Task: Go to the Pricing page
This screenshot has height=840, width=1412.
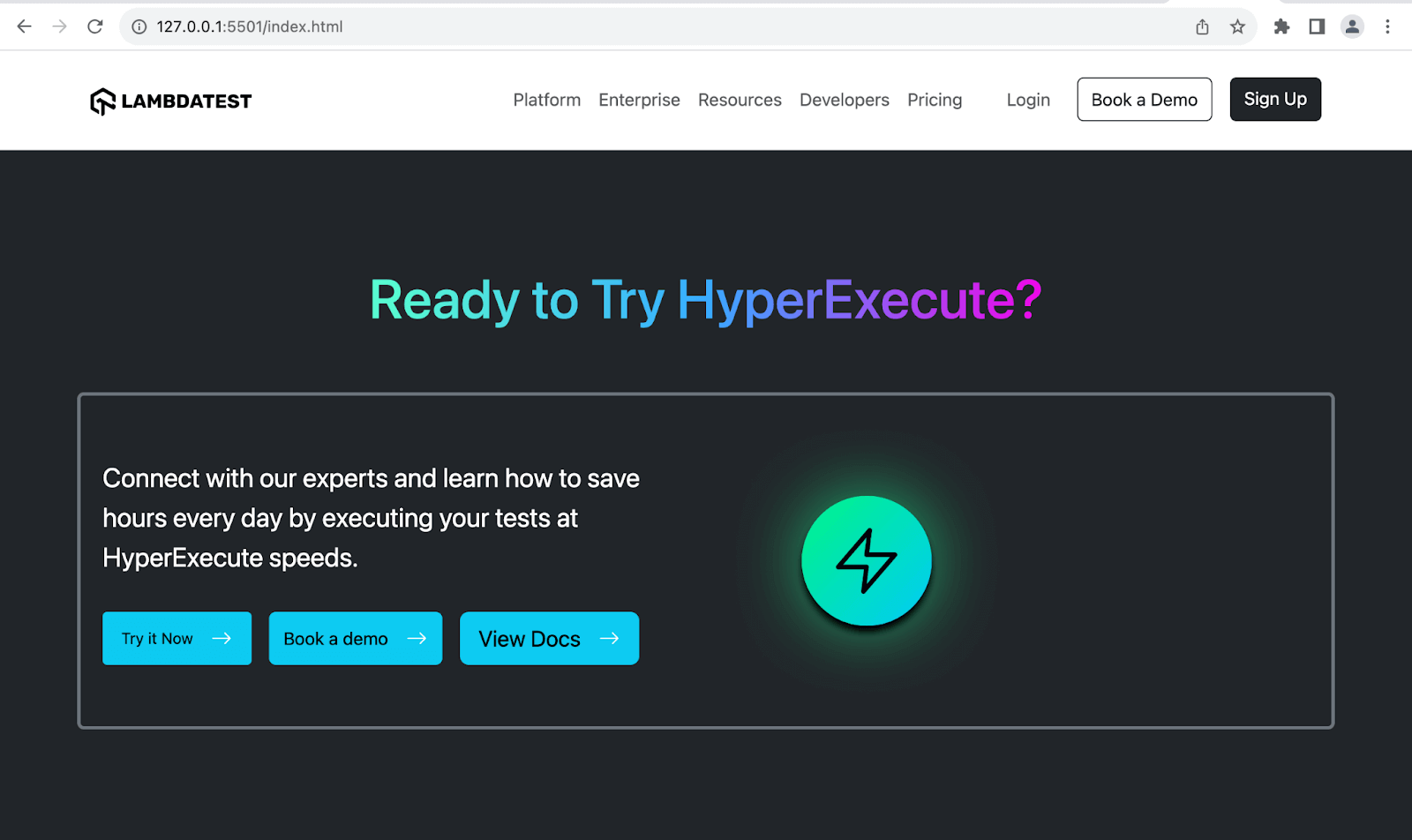Action: coord(935,100)
